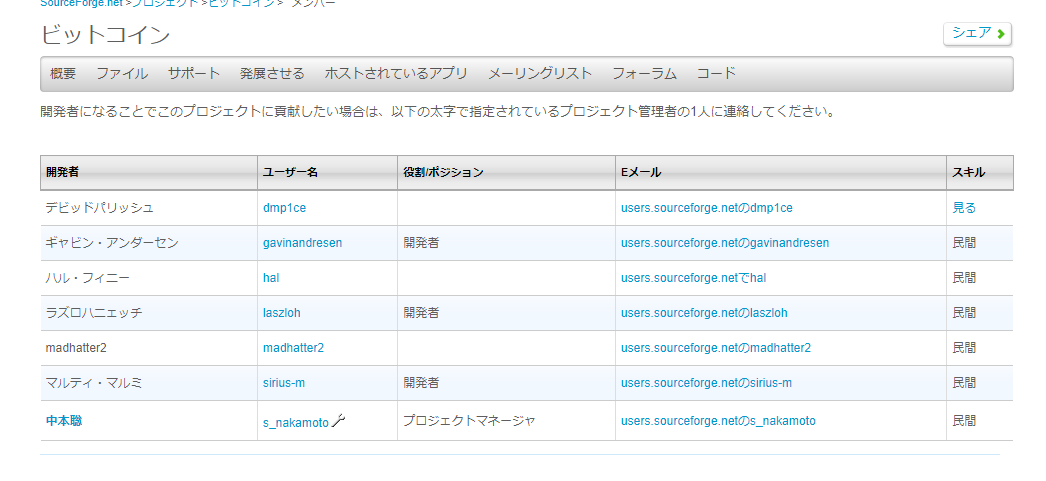The height and width of the screenshot is (481, 1046).
Task: Select the コード tab
Action: 716,73
